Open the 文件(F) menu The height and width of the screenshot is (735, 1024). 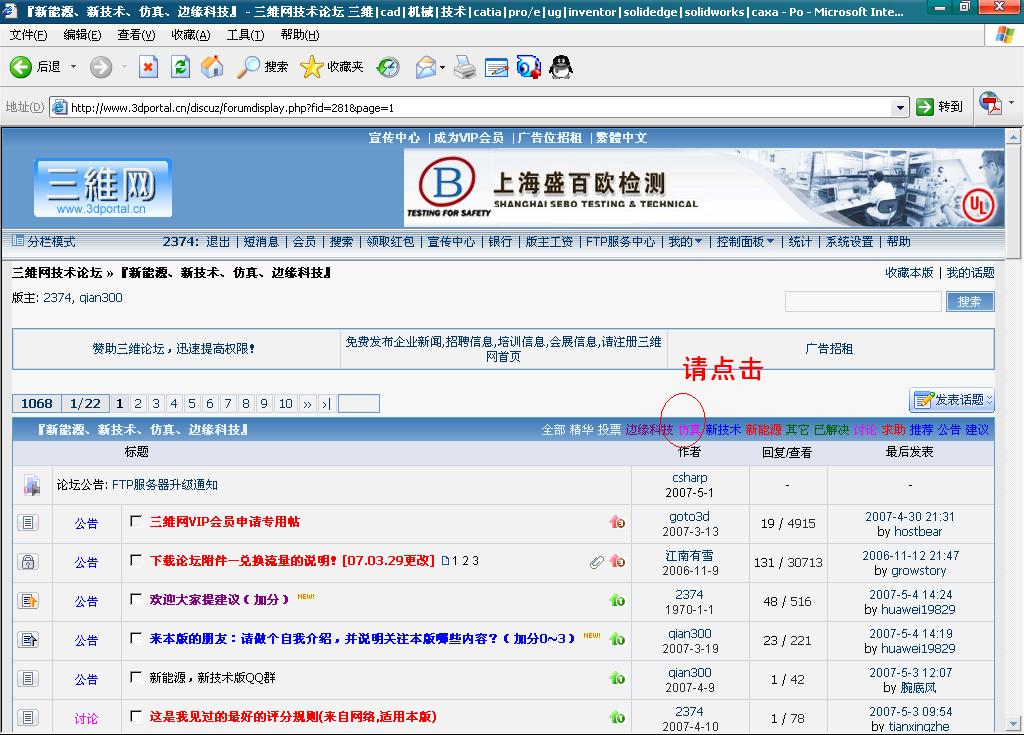point(28,35)
